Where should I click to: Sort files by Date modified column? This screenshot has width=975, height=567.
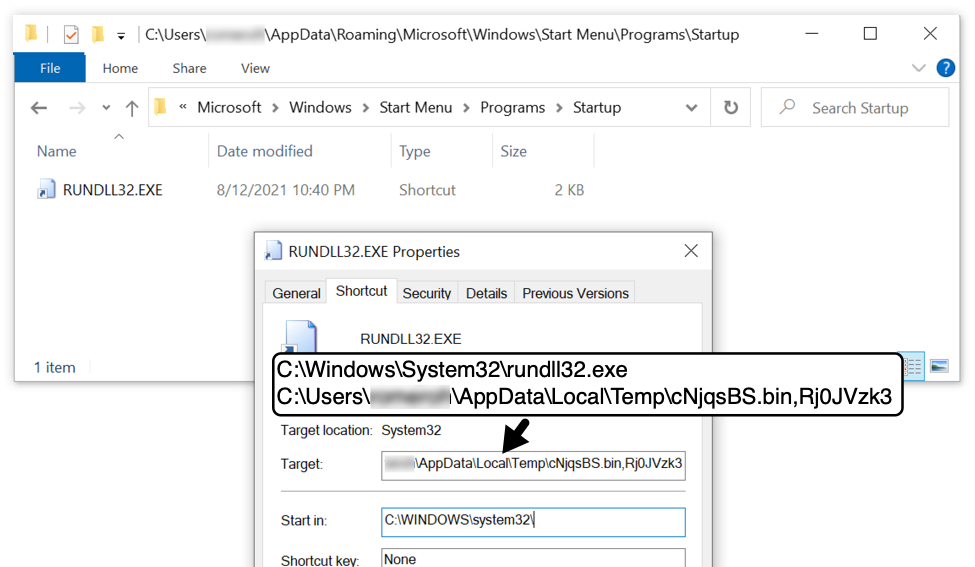(x=265, y=151)
